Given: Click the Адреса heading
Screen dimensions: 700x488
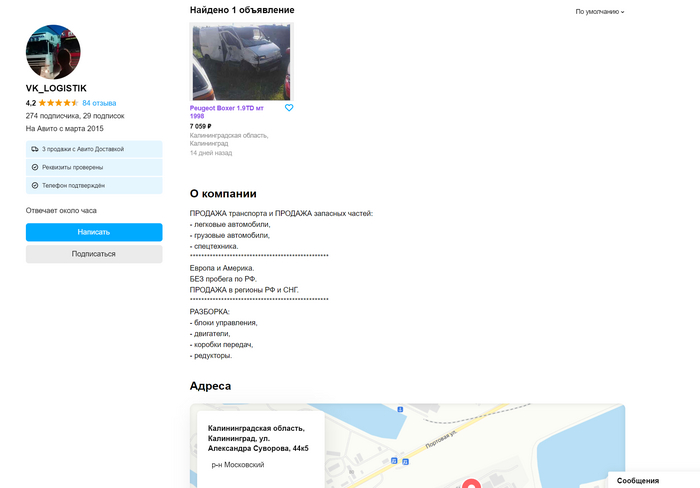Looking at the screenshot, I should point(210,386).
